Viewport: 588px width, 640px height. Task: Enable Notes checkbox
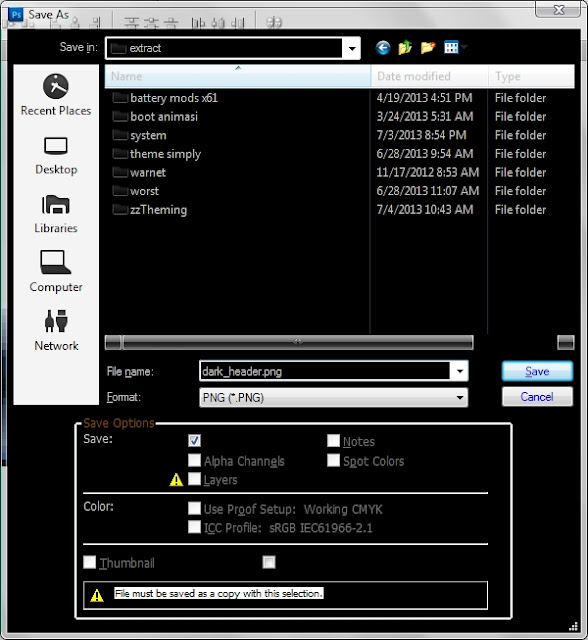pos(333,440)
